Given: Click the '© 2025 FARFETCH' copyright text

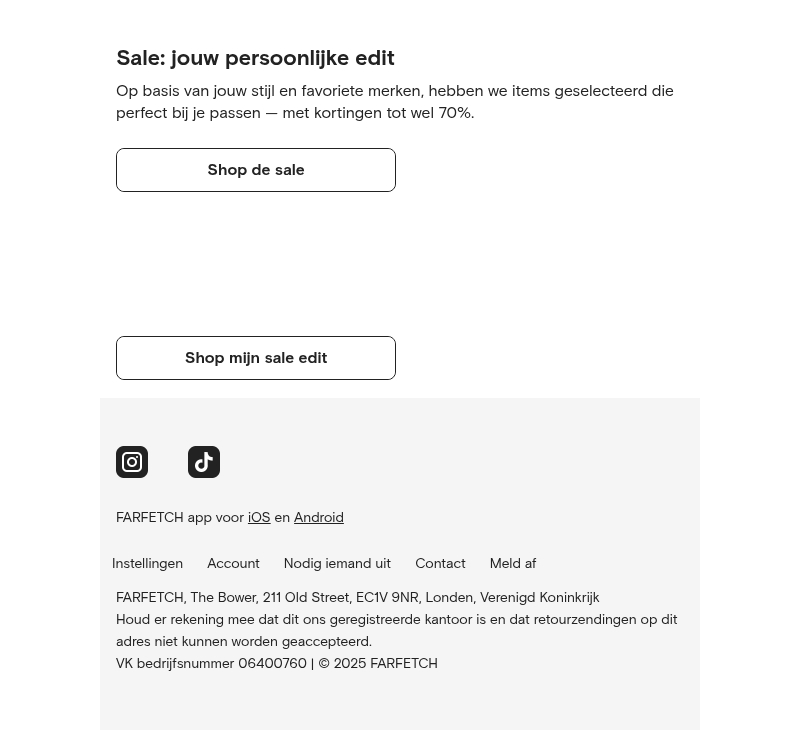Looking at the screenshot, I should coord(378,663).
